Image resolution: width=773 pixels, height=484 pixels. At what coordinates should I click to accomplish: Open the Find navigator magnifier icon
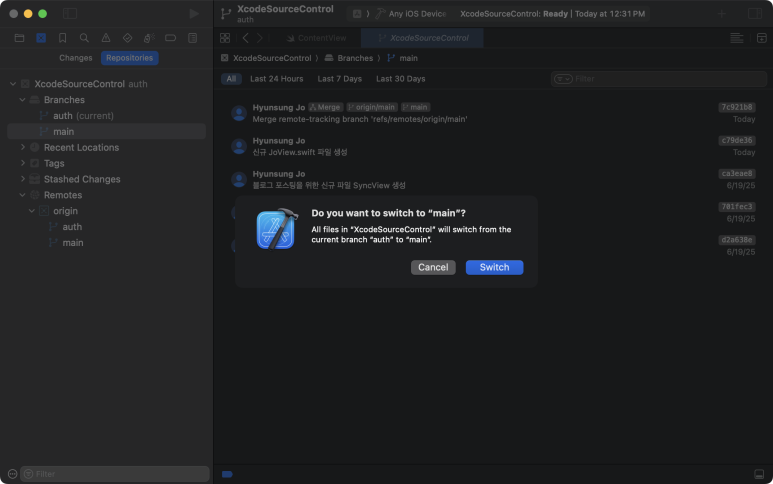point(84,38)
